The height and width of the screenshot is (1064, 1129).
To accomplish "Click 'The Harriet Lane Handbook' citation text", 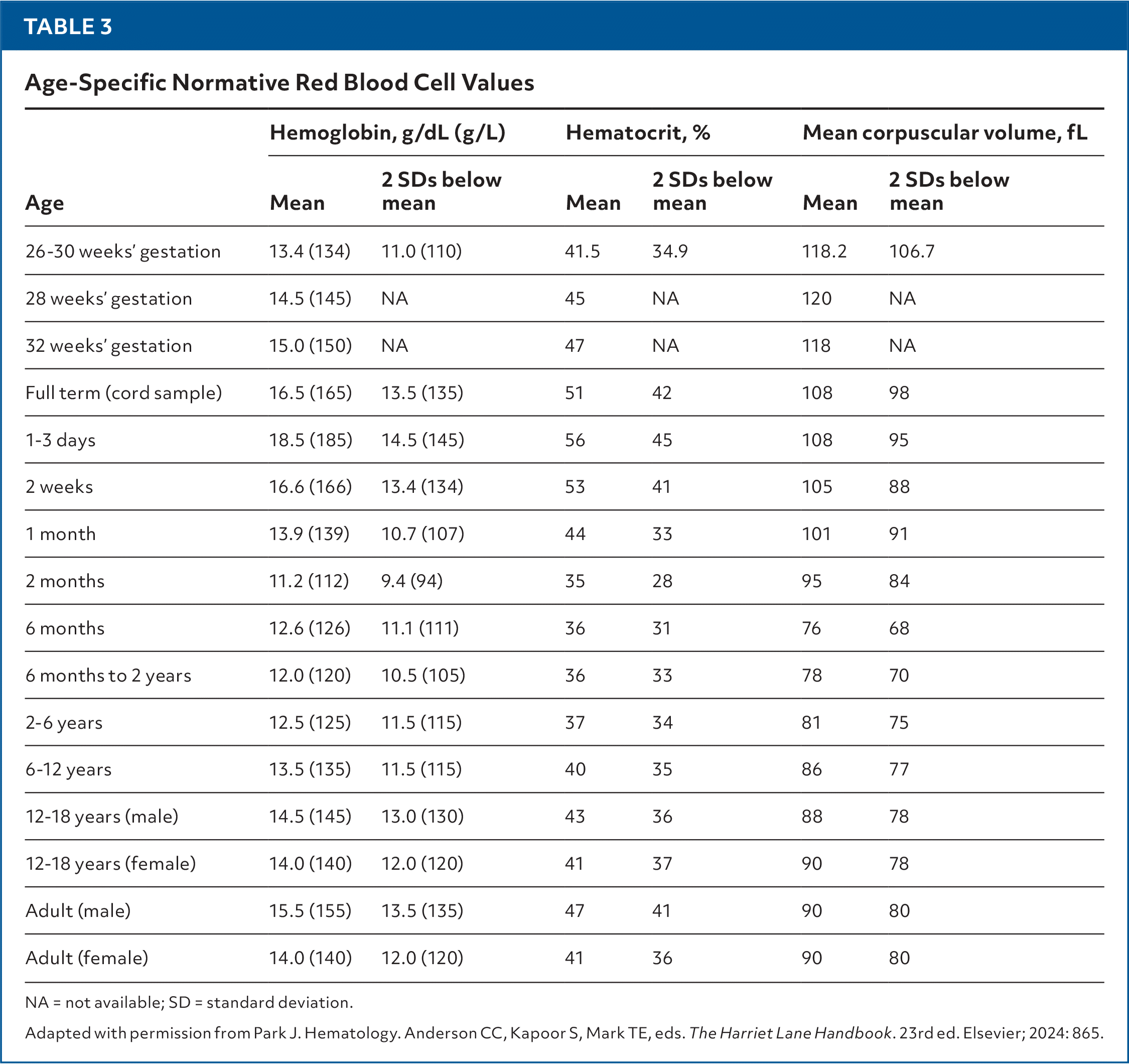I will coord(790,1033).
